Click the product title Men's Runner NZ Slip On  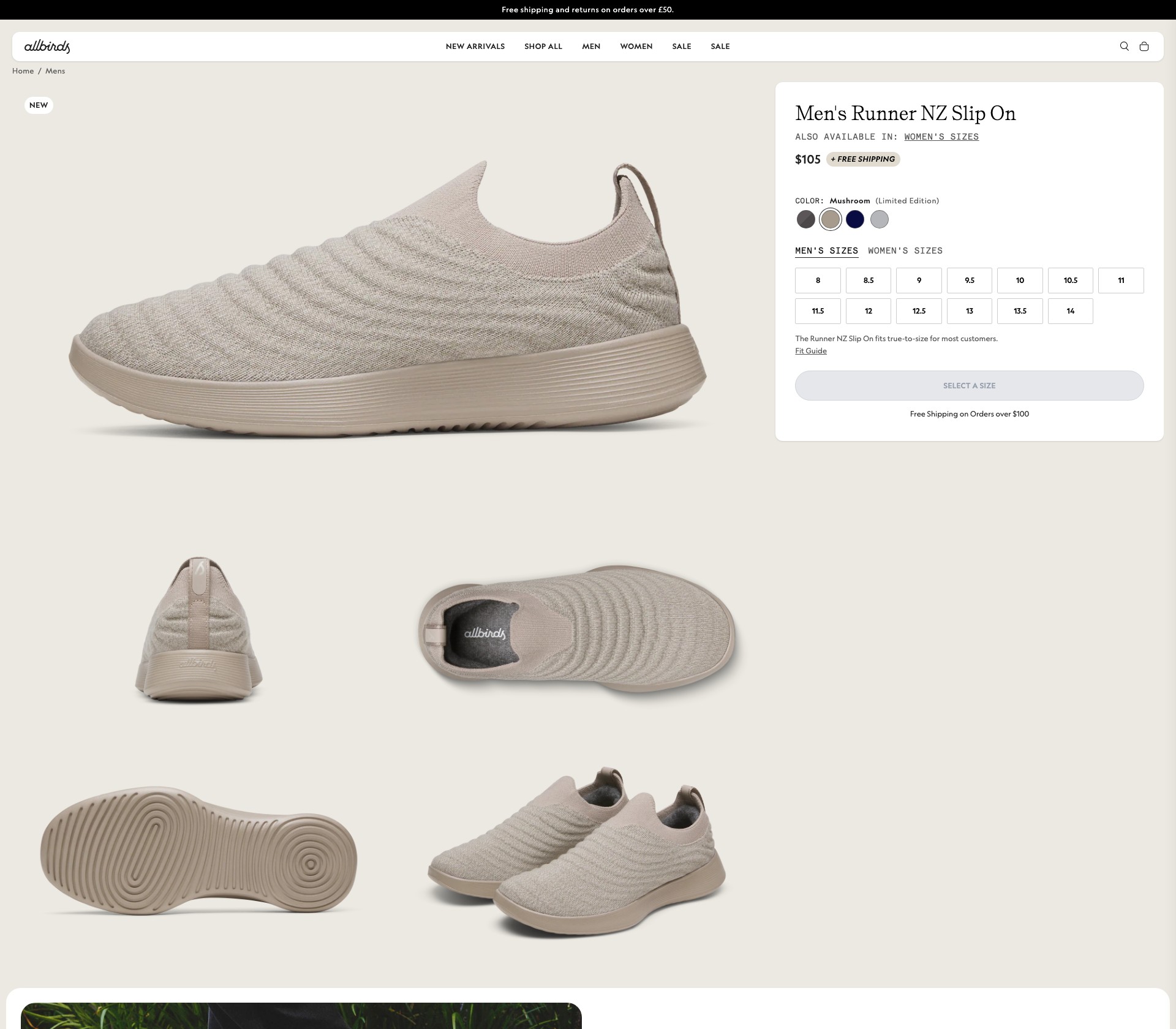[905, 113]
